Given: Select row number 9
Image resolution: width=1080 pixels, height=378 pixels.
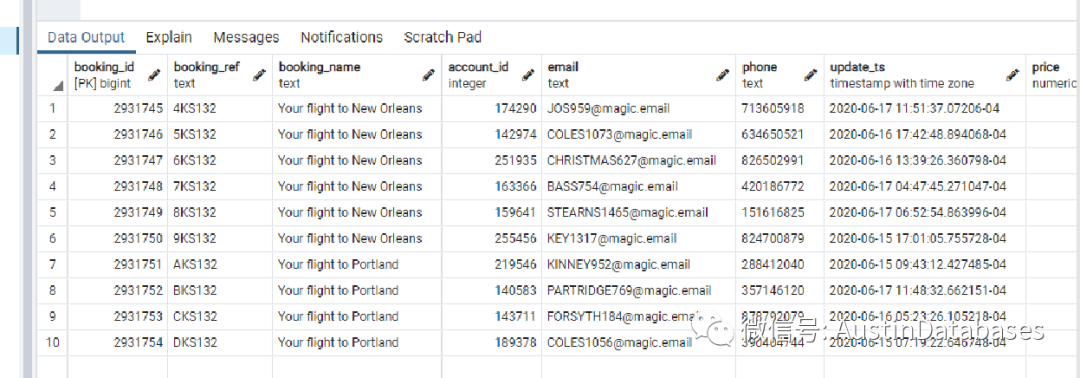Looking at the screenshot, I should click(52, 317).
